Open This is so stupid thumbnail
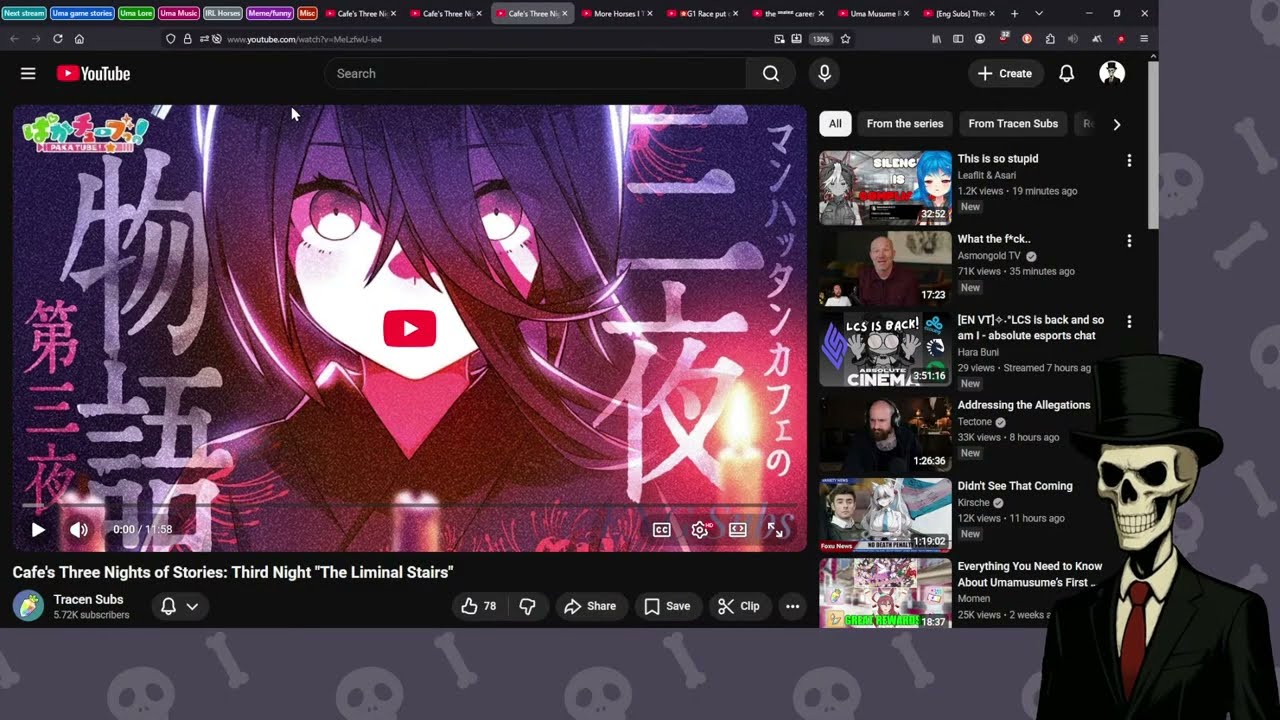This screenshot has width=1280, height=720. pos(885,188)
